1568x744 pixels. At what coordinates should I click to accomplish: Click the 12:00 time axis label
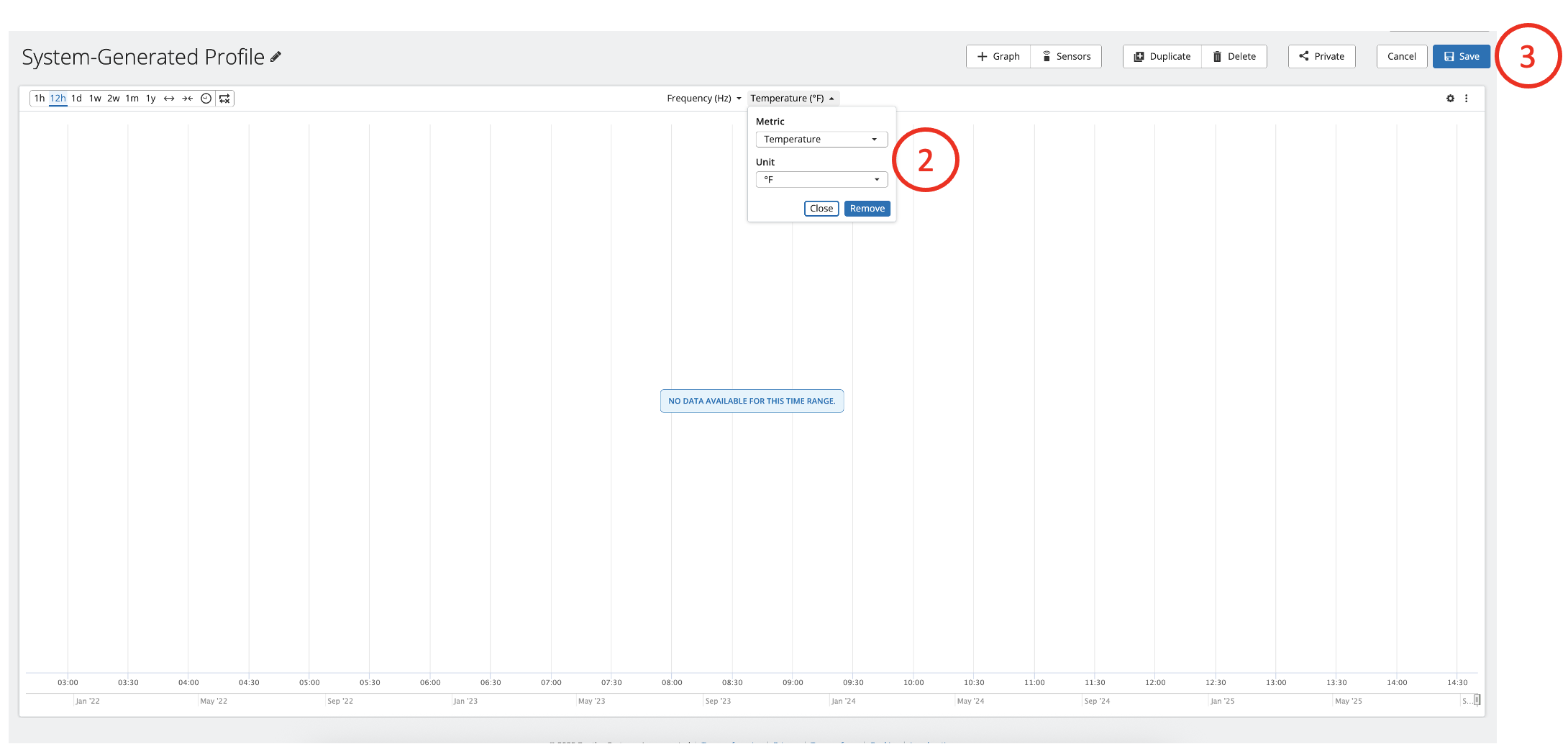pos(1155,683)
